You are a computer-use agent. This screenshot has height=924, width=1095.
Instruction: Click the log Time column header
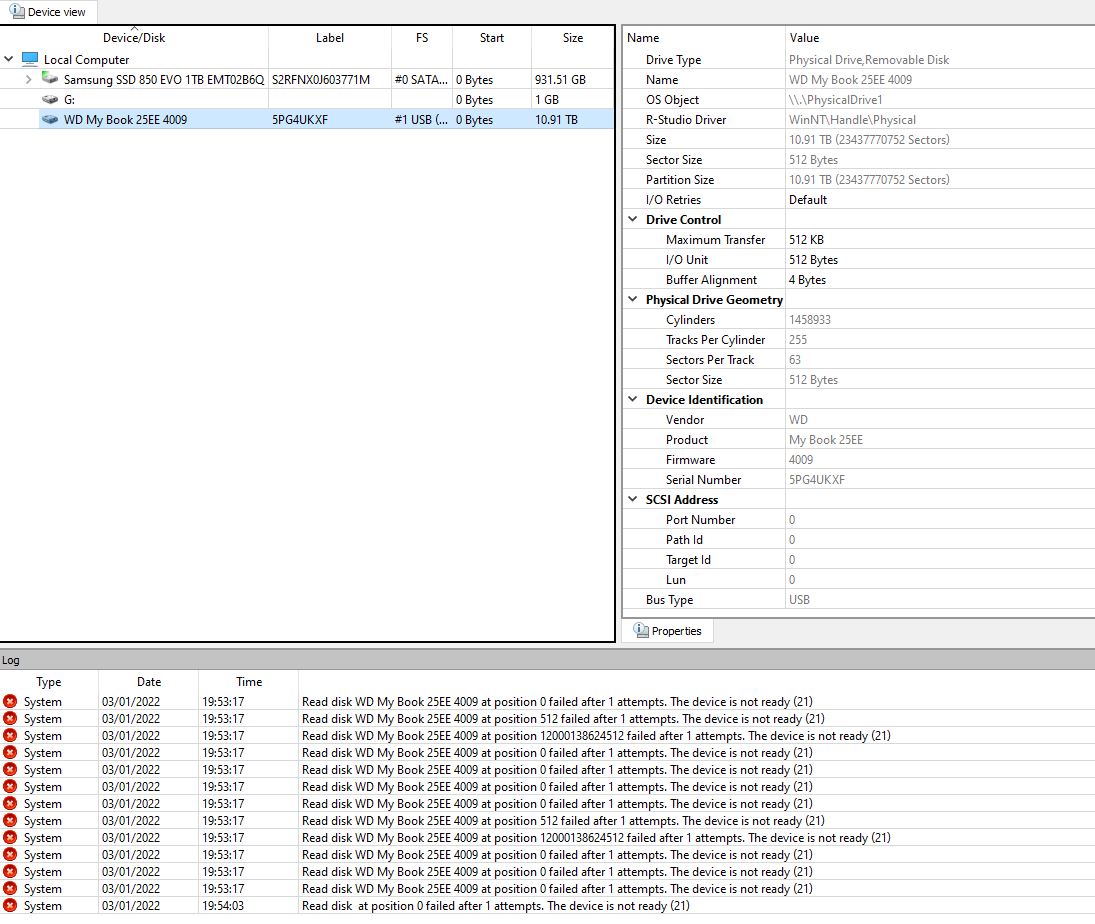tap(249, 682)
